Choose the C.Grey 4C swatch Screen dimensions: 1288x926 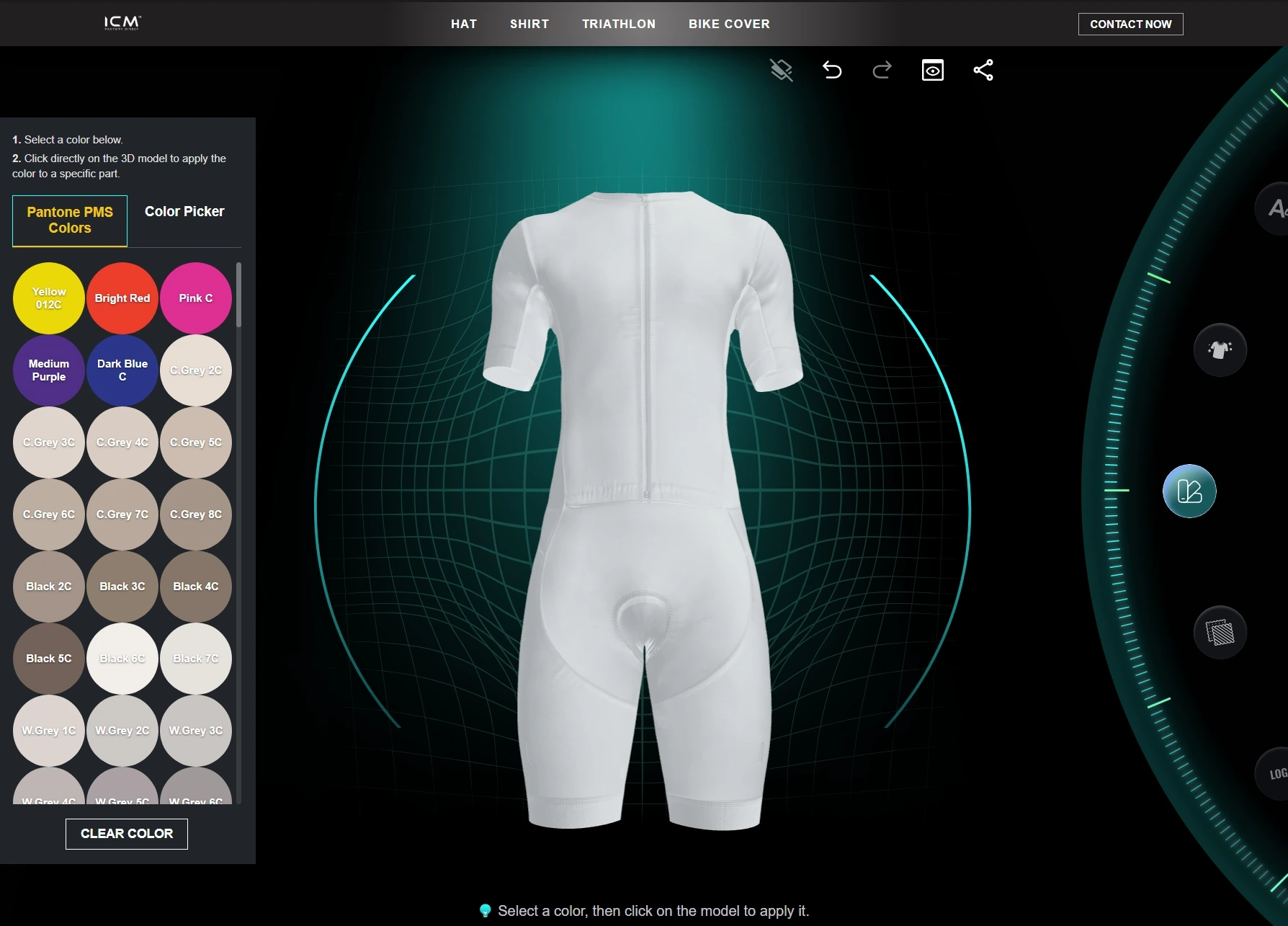(122, 442)
